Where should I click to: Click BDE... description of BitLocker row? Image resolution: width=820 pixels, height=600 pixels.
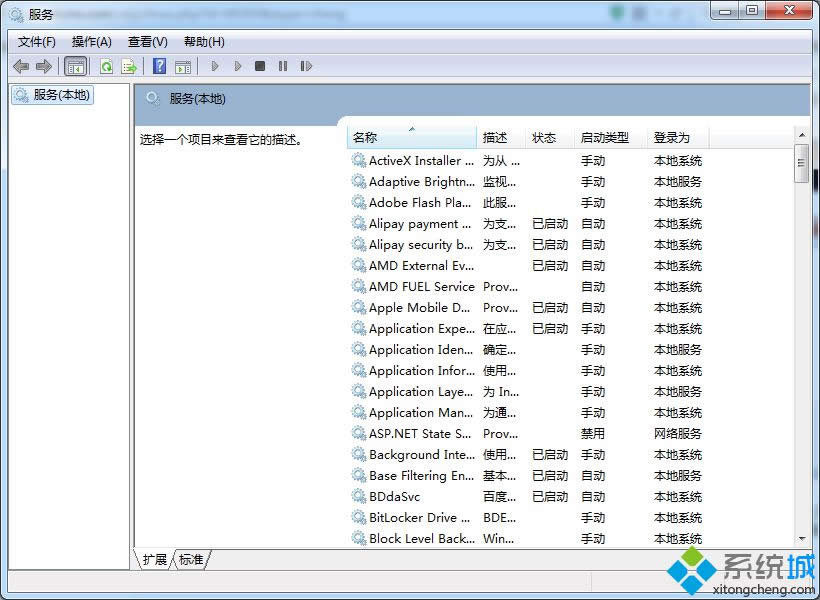(x=499, y=517)
